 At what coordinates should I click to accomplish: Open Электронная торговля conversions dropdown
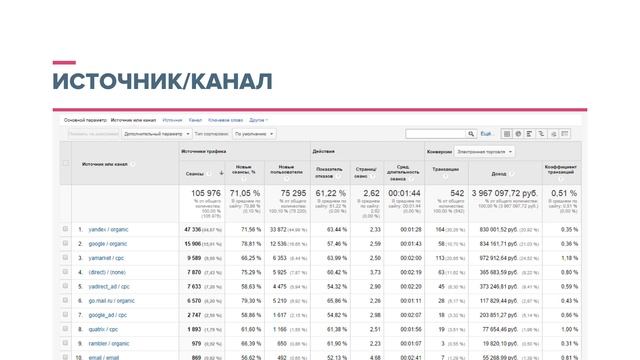(484, 152)
